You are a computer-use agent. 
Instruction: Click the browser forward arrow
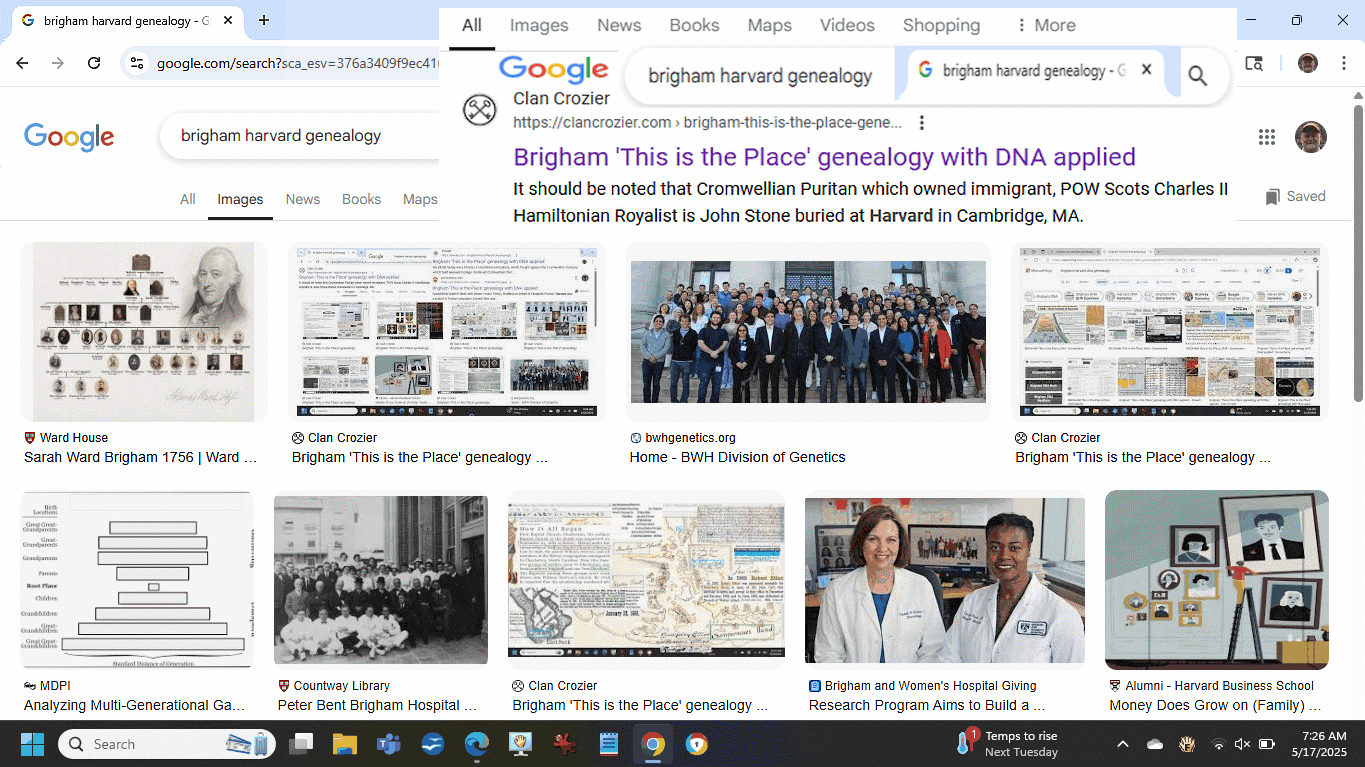pyautogui.click(x=58, y=63)
